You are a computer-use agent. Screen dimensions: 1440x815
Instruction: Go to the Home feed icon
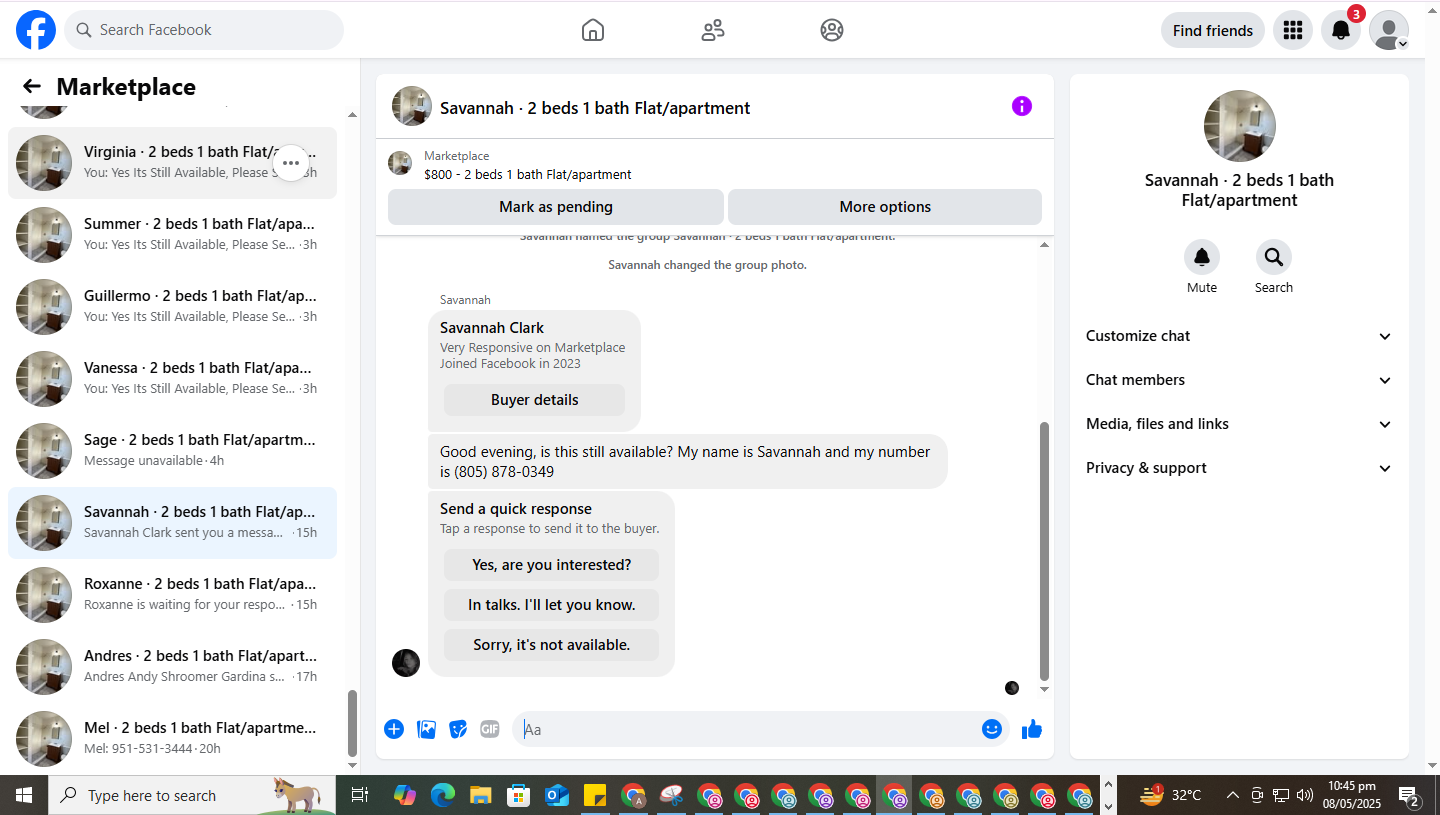(x=593, y=30)
